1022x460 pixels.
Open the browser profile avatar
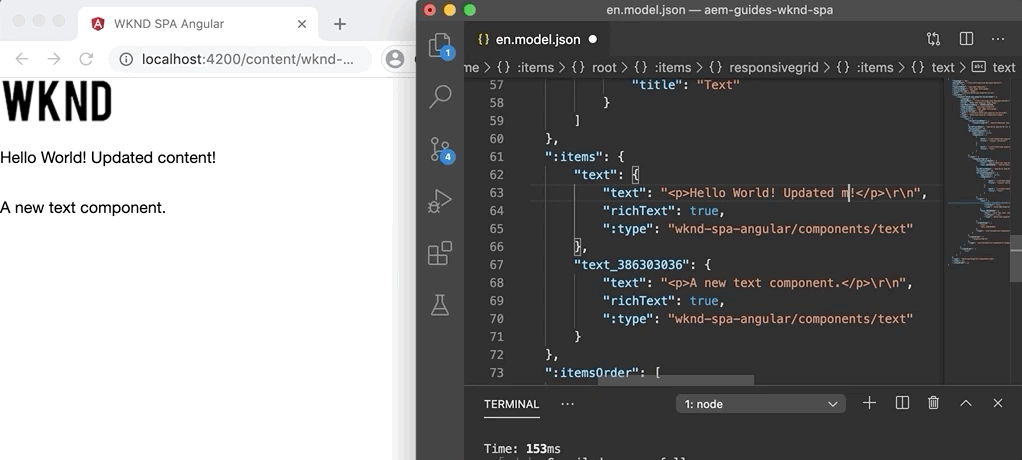(x=395, y=59)
